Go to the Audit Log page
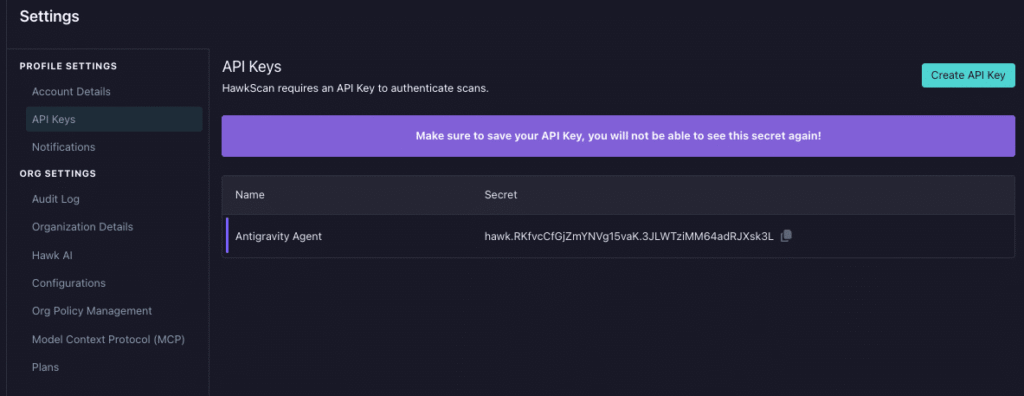The image size is (1024, 396). (56, 199)
